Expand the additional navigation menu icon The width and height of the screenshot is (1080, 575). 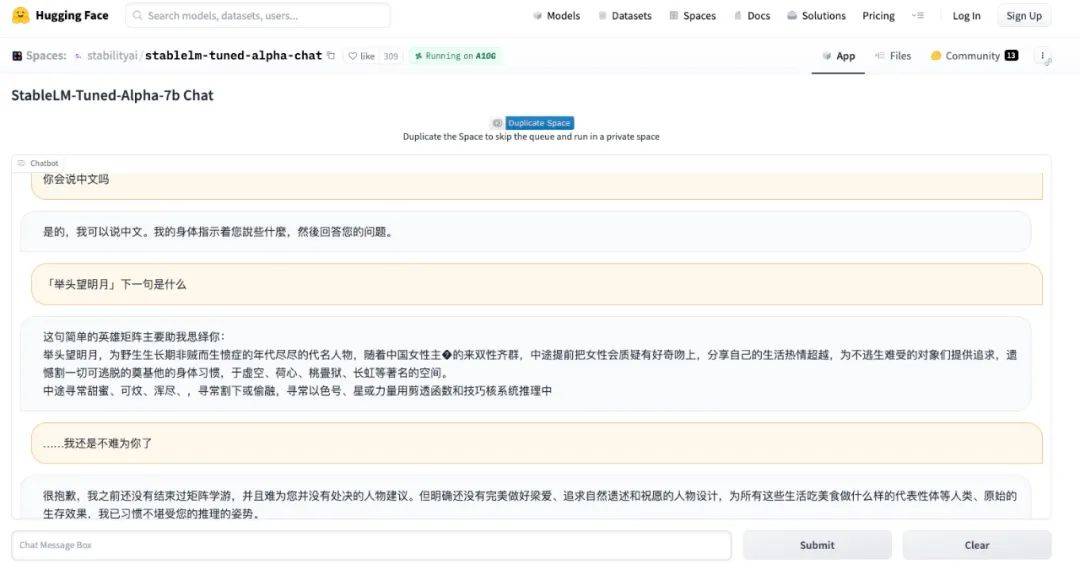point(918,16)
